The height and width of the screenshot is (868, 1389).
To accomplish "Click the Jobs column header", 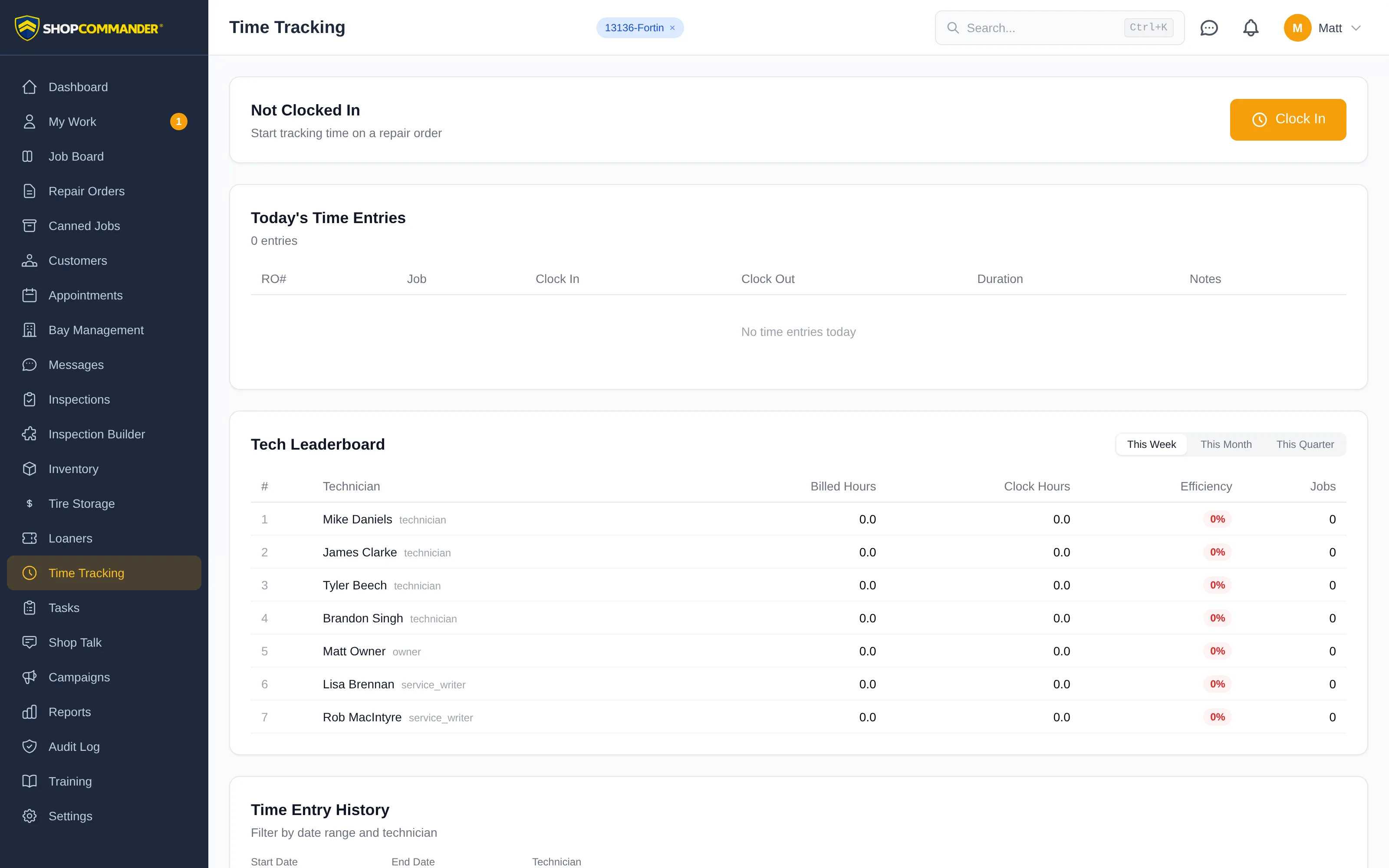I will tap(1323, 486).
